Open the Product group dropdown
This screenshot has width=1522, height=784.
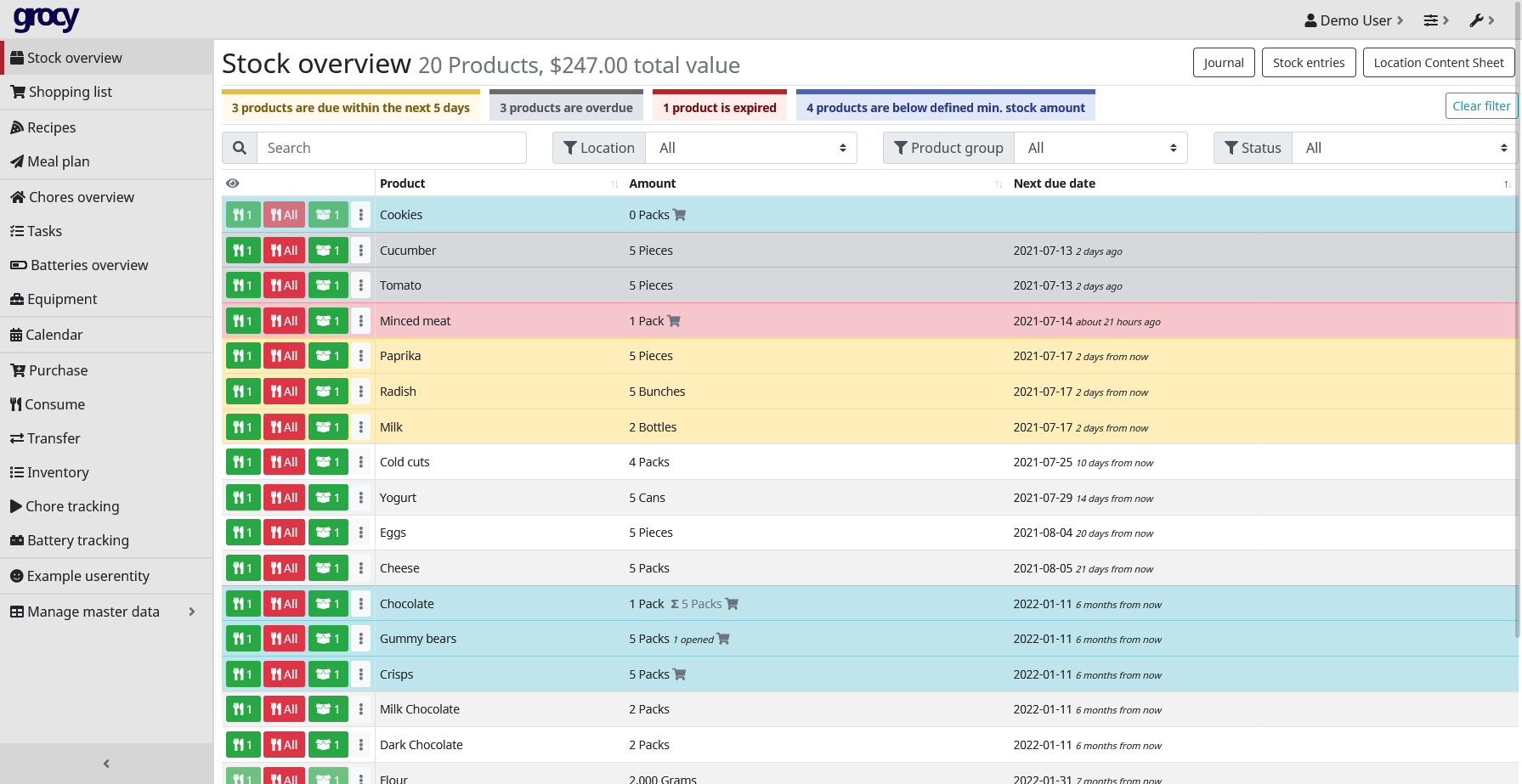click(x=1100, y=148)
